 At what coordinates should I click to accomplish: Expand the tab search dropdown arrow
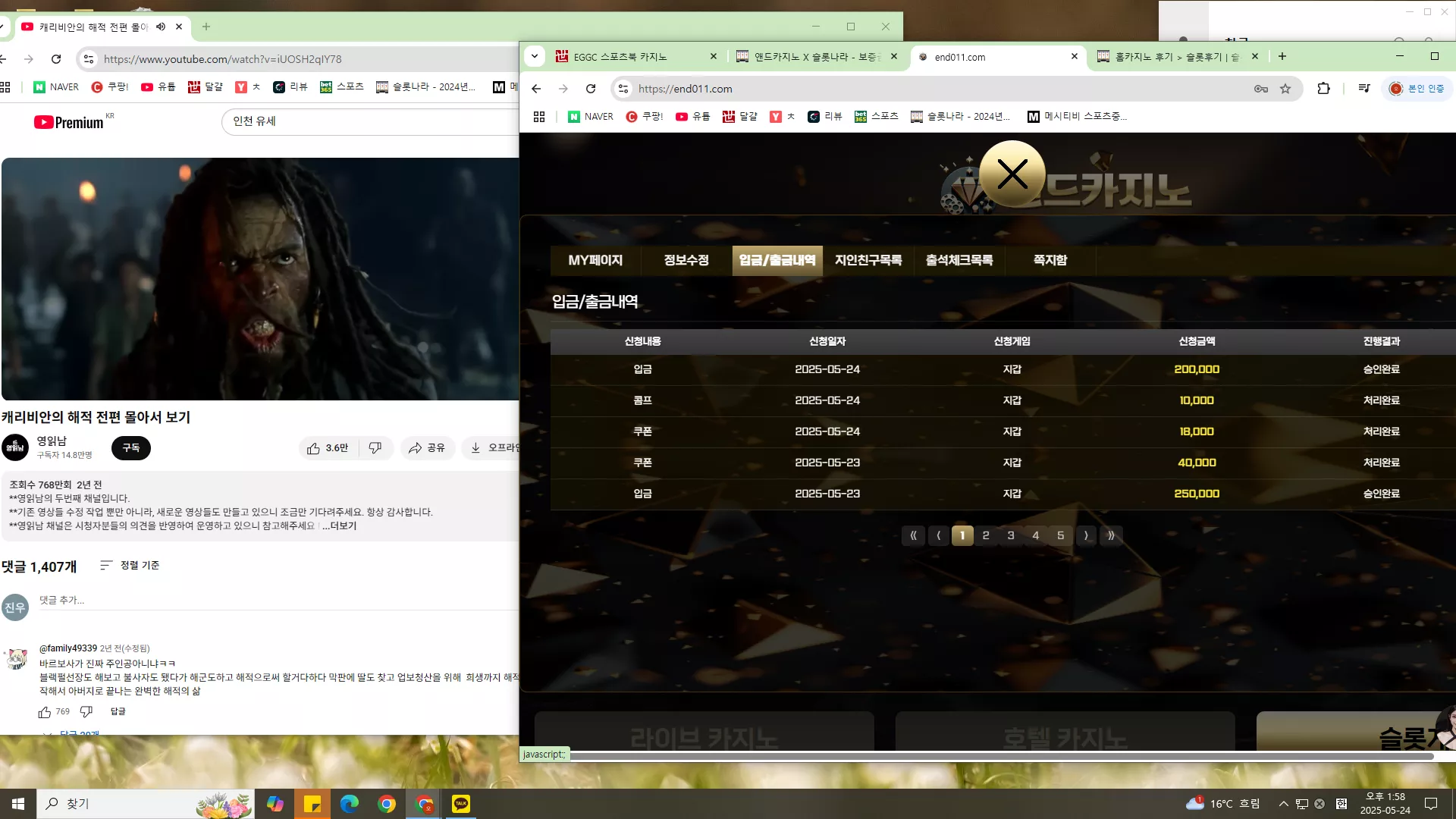pyautogui.click(x=535, y=56)
